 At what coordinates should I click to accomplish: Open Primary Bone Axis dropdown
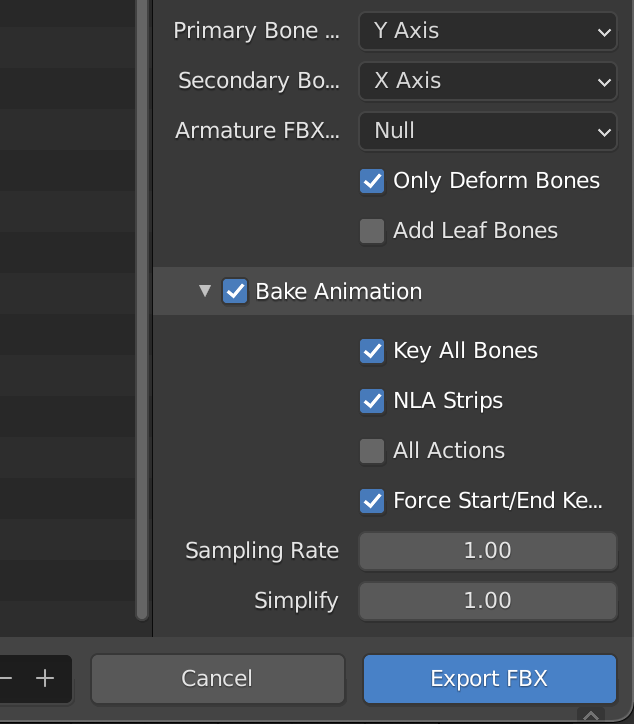(x=488, y=31)
